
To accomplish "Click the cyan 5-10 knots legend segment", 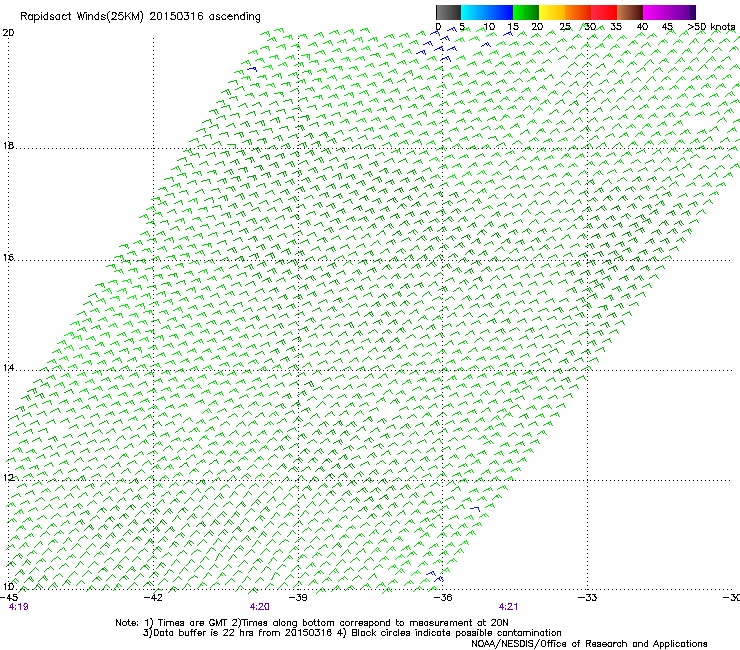I will (474, 12).
